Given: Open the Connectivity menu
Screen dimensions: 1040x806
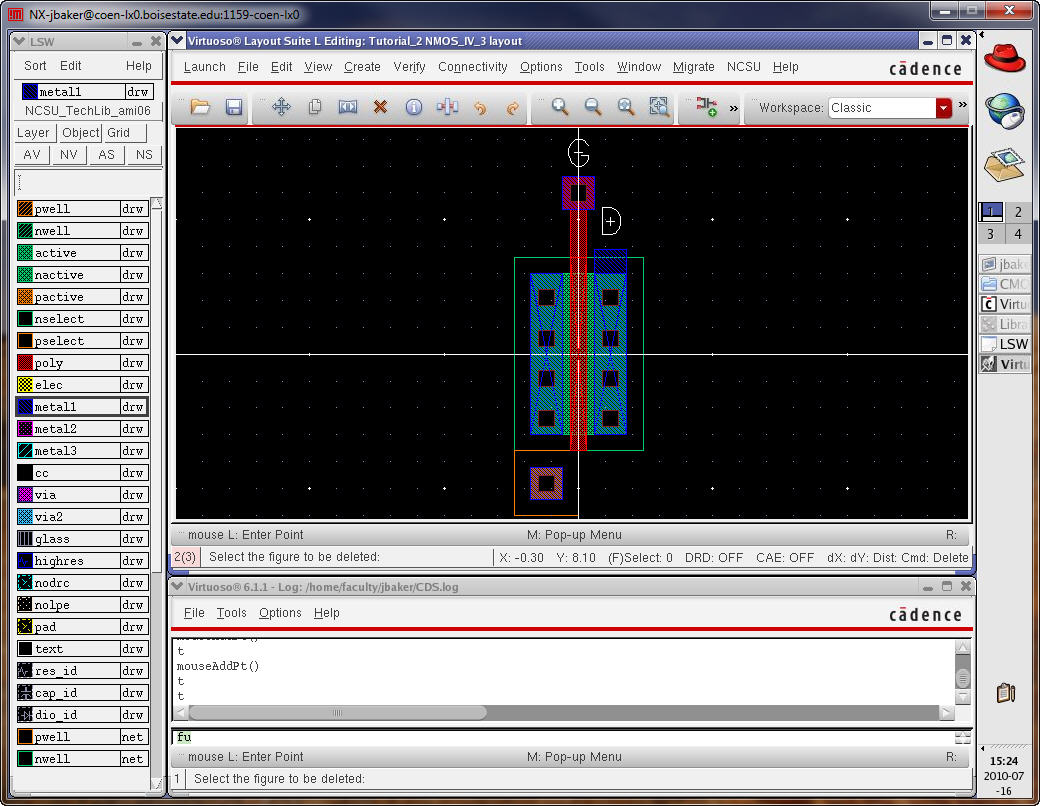Looking at the screenshot, I should pos(472,67).
